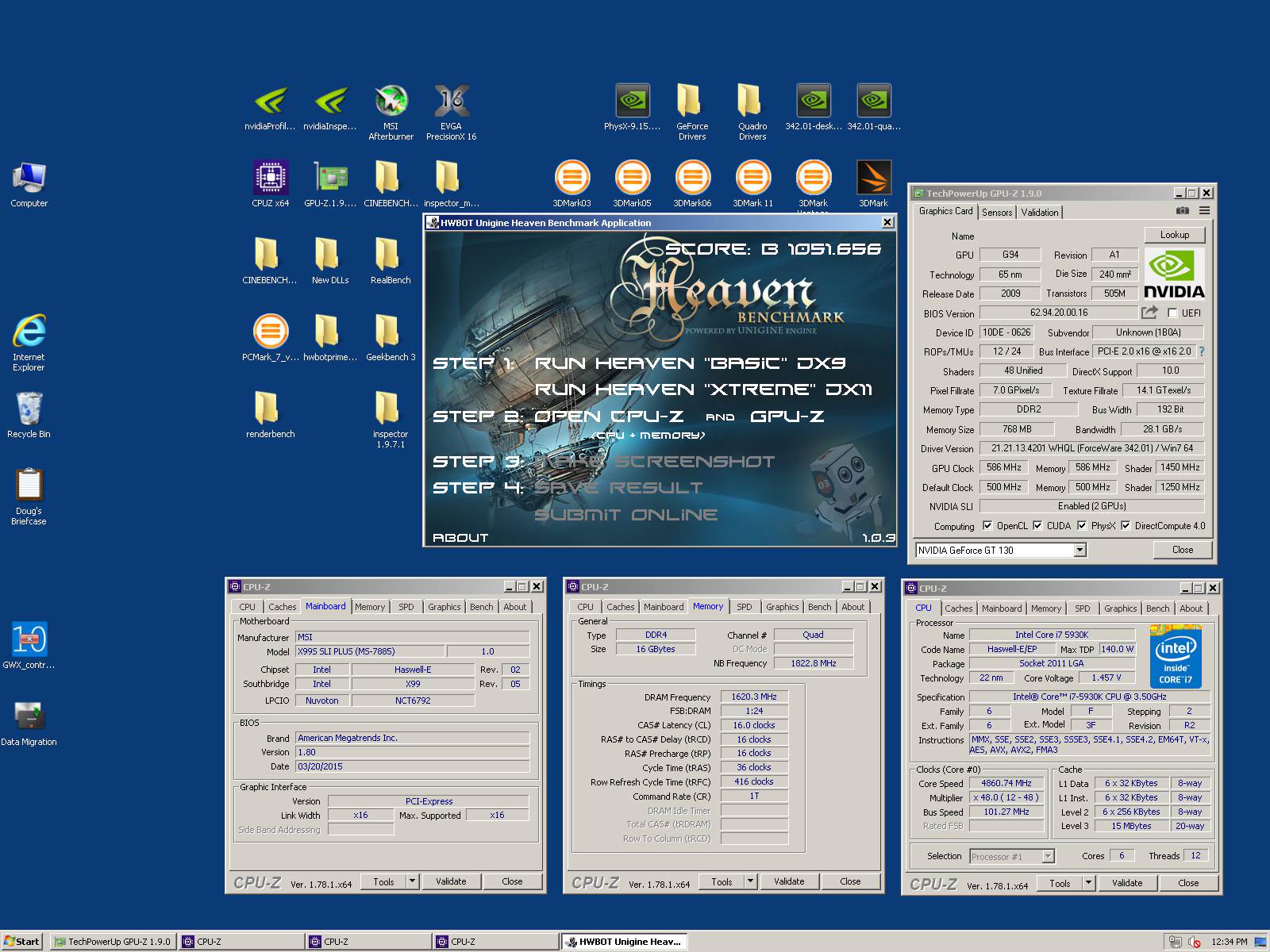The width and height of the screenshot is (1270, 952).
Task: Open the Windows Start button
Action: (x=21, y=942)
